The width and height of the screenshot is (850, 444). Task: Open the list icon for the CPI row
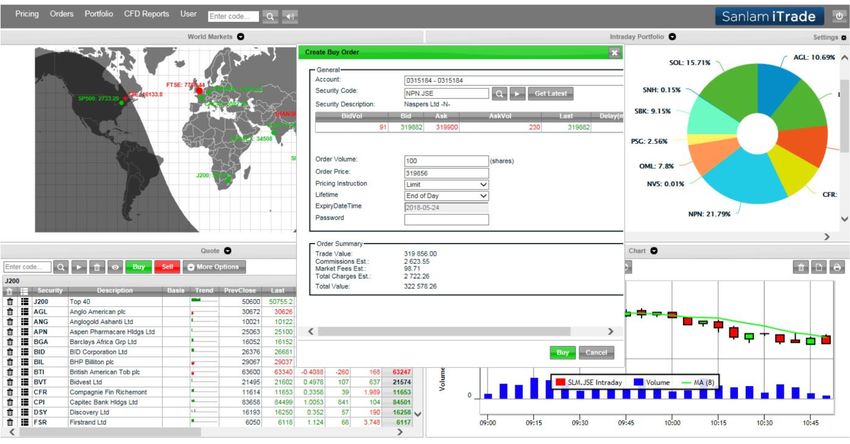click(x=24, y=402)
